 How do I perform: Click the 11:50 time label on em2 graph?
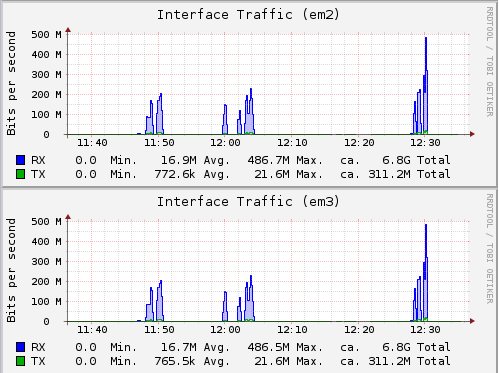(x=159, y=143)
